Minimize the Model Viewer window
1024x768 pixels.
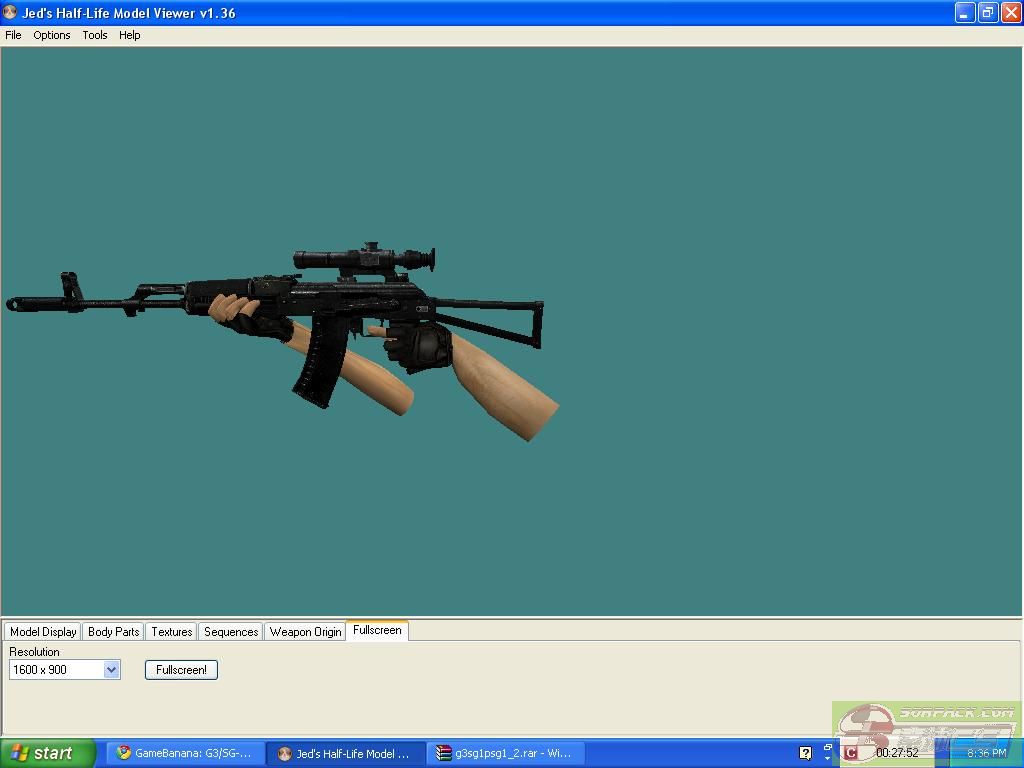point(965,12)
